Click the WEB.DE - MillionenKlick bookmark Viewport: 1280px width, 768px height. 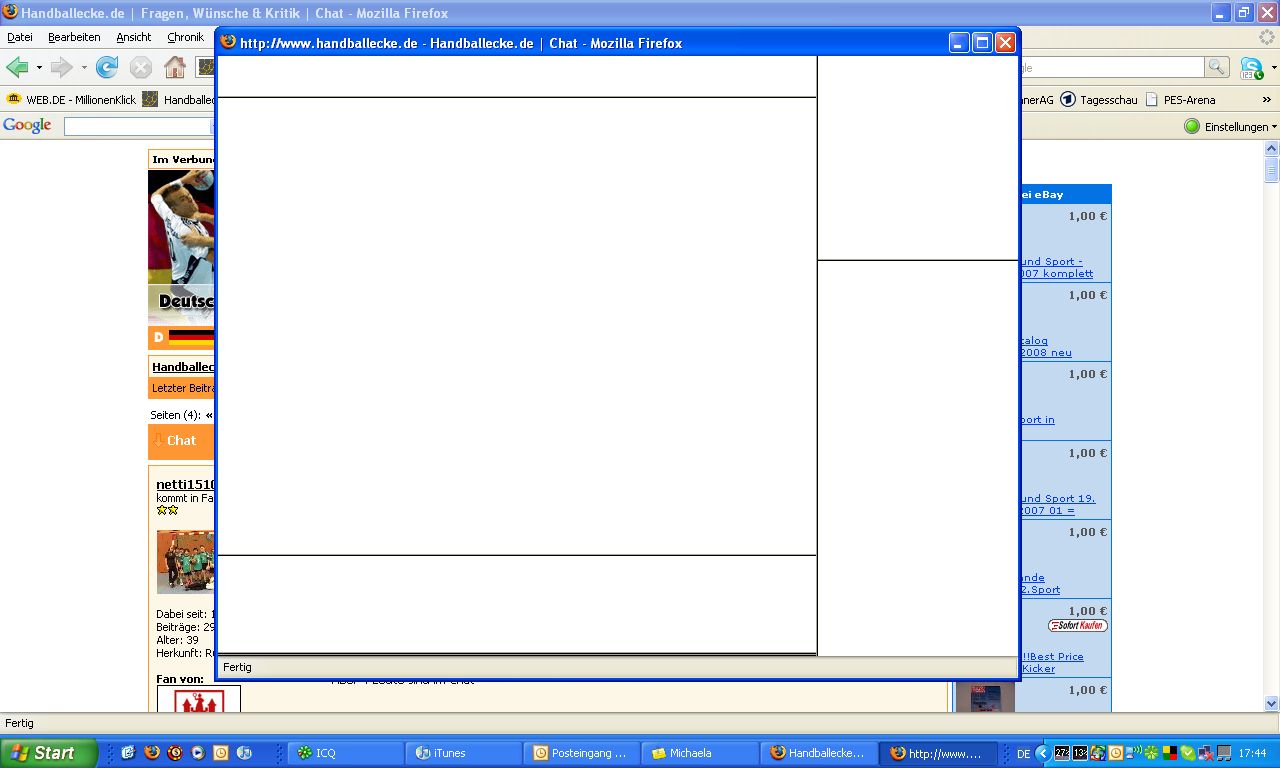click(x=71, y=100)
